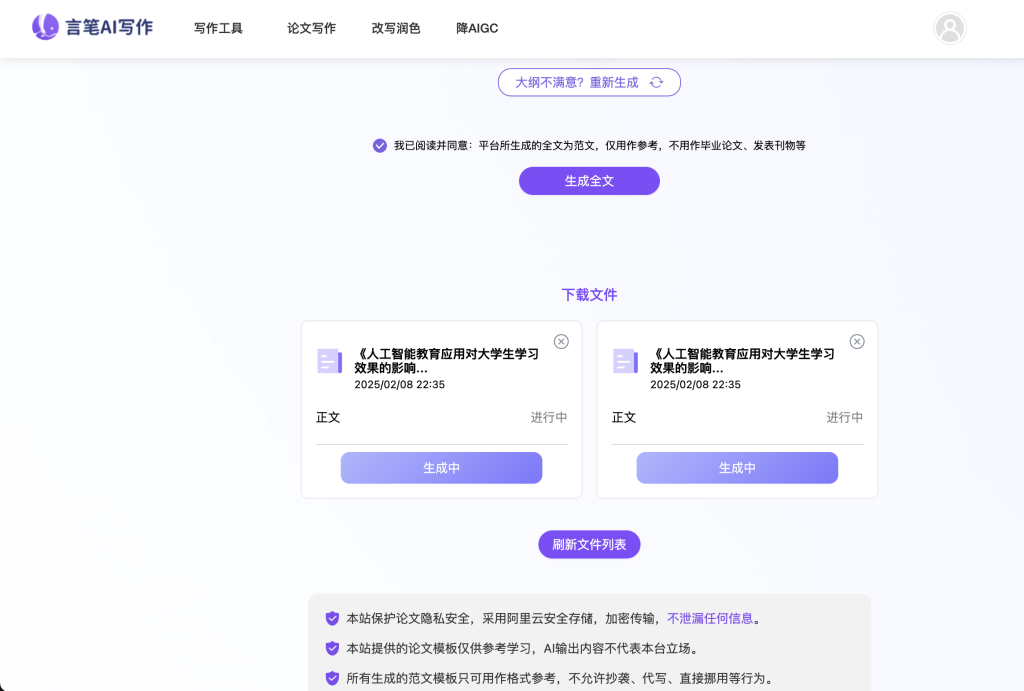1024x691 pixels.
Task: Click the left card 生成中 button
Action: [x=441, y=468]
